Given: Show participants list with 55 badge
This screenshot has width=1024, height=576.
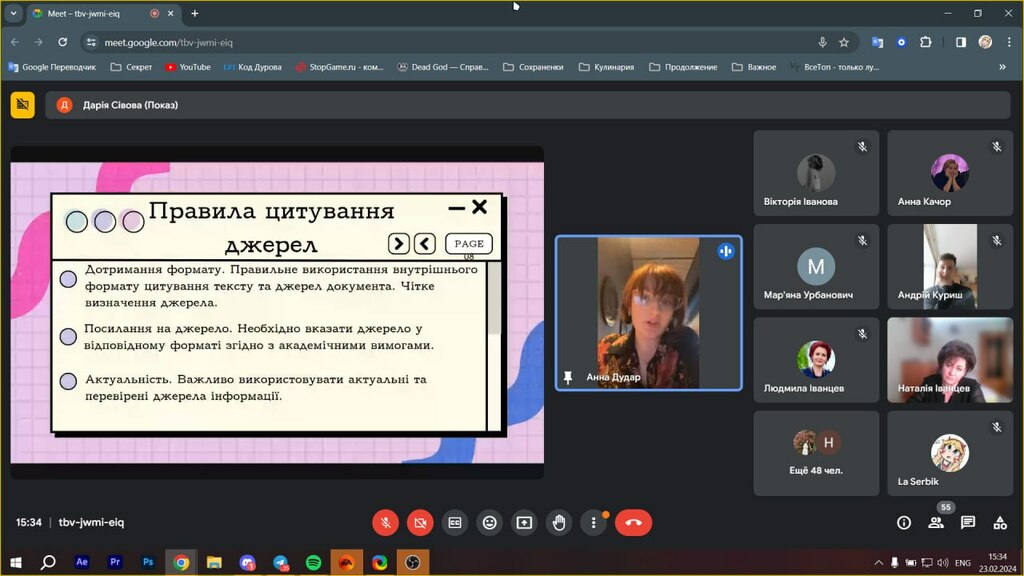Looking at the screenshot, I should tap(936, 522).
